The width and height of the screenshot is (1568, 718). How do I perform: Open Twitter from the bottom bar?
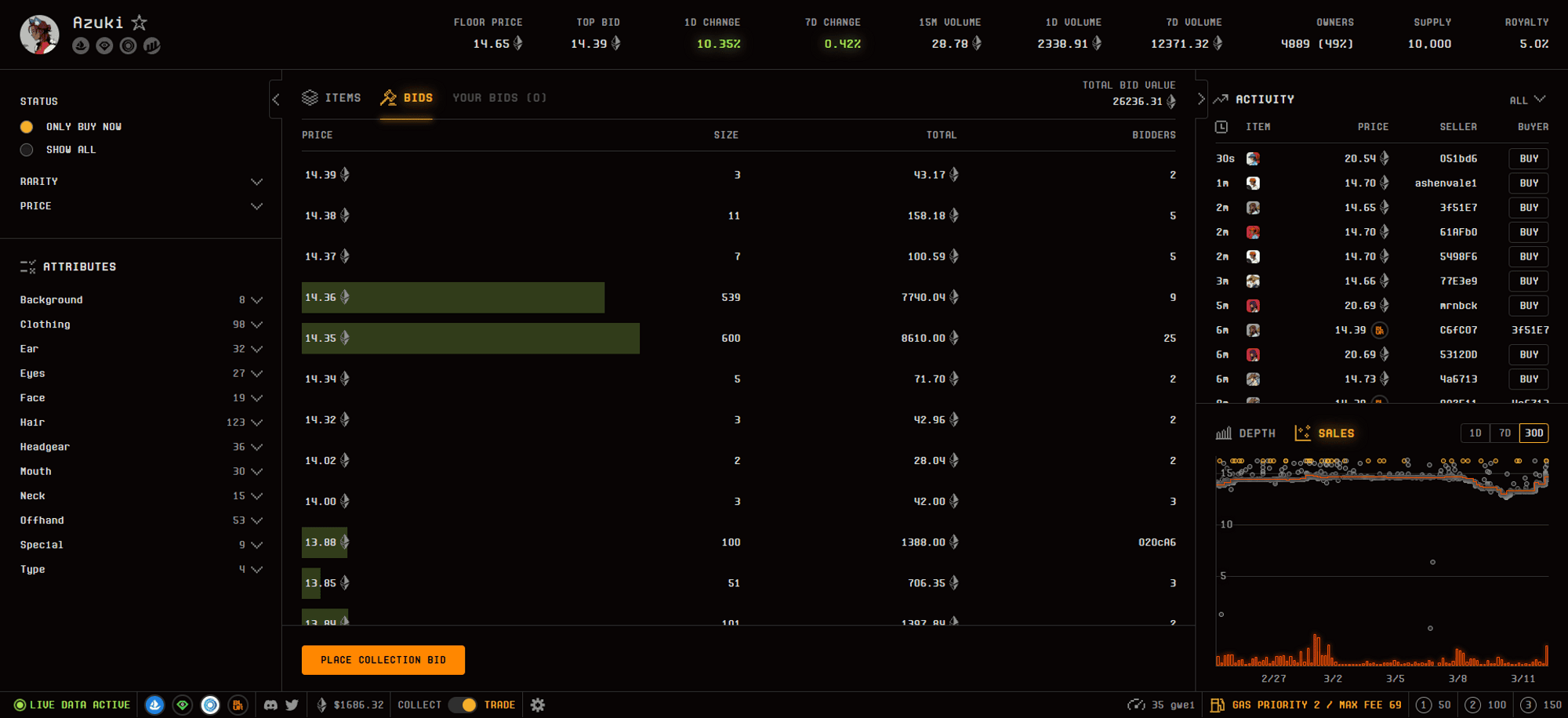click(x=292, y=705)
